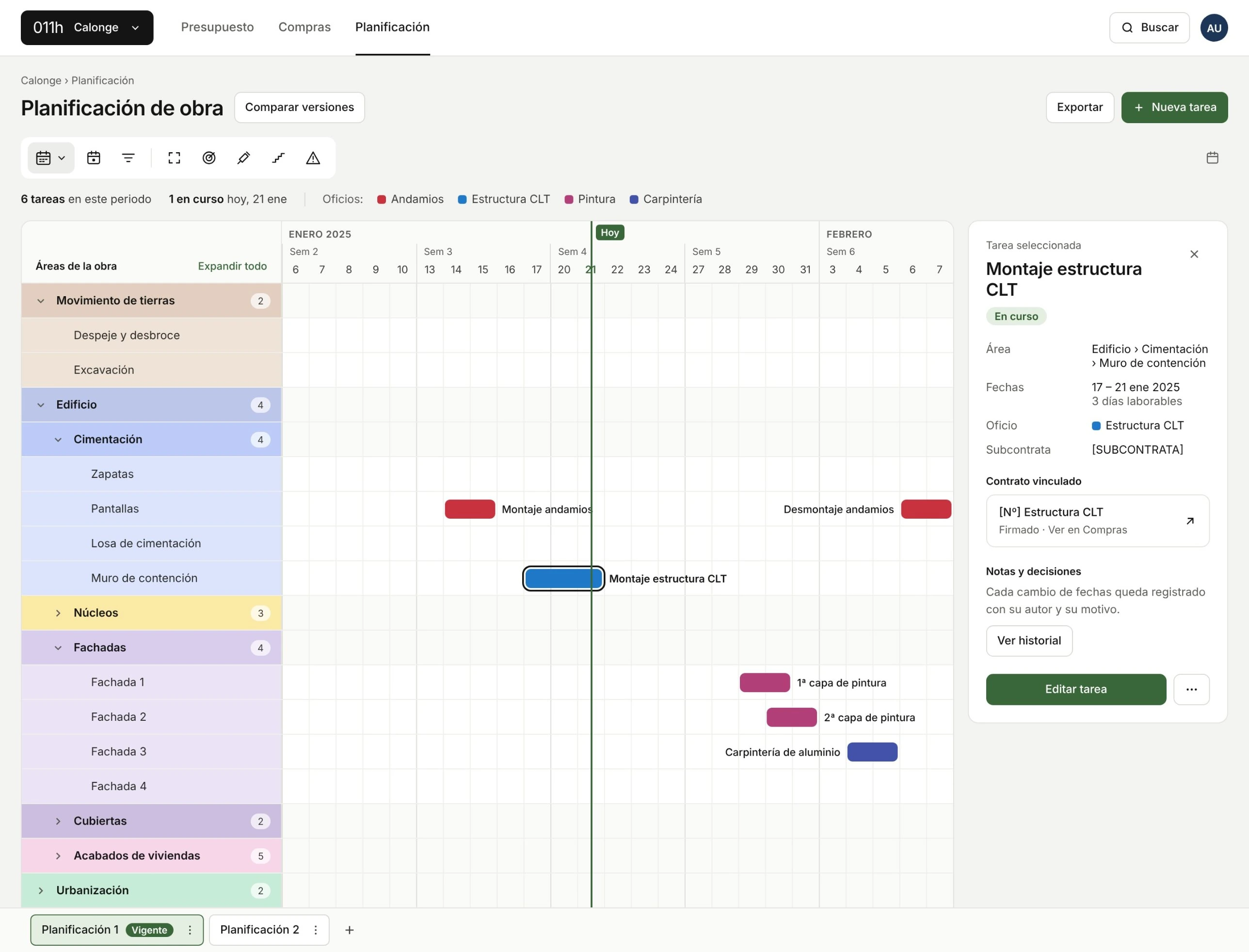Select the Fachada 1 row
This screenshot has height=952, width=1249.
tap(151, 682)
